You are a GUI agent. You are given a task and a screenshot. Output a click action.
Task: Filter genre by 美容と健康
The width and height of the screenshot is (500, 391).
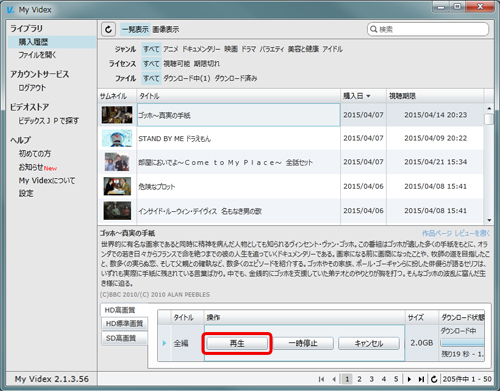point(303,49)
